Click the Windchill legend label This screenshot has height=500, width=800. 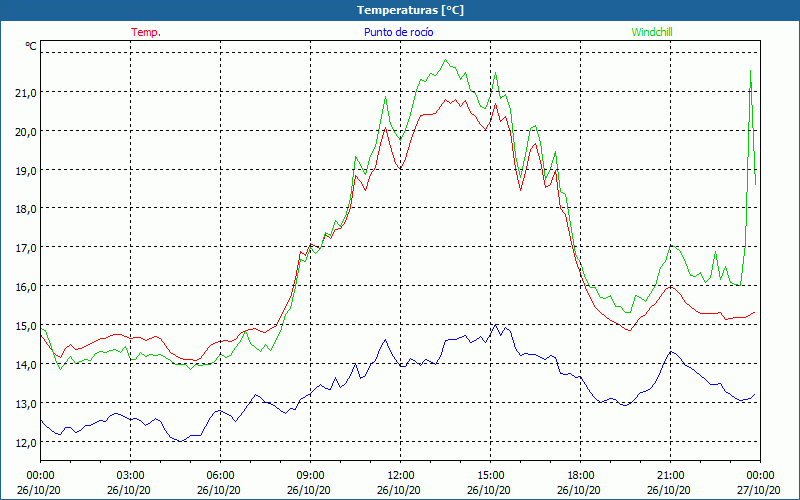(x=652, y=32)
